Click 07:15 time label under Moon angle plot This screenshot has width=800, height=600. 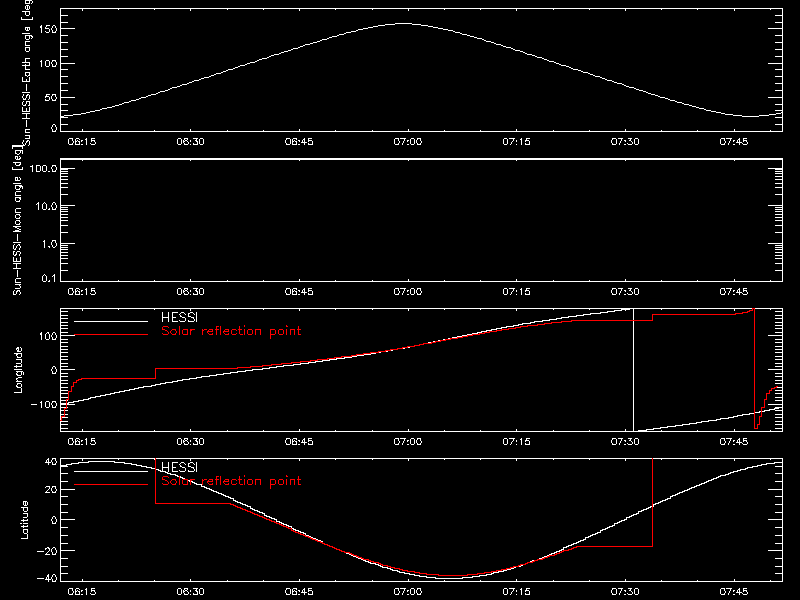click(516, 291)
